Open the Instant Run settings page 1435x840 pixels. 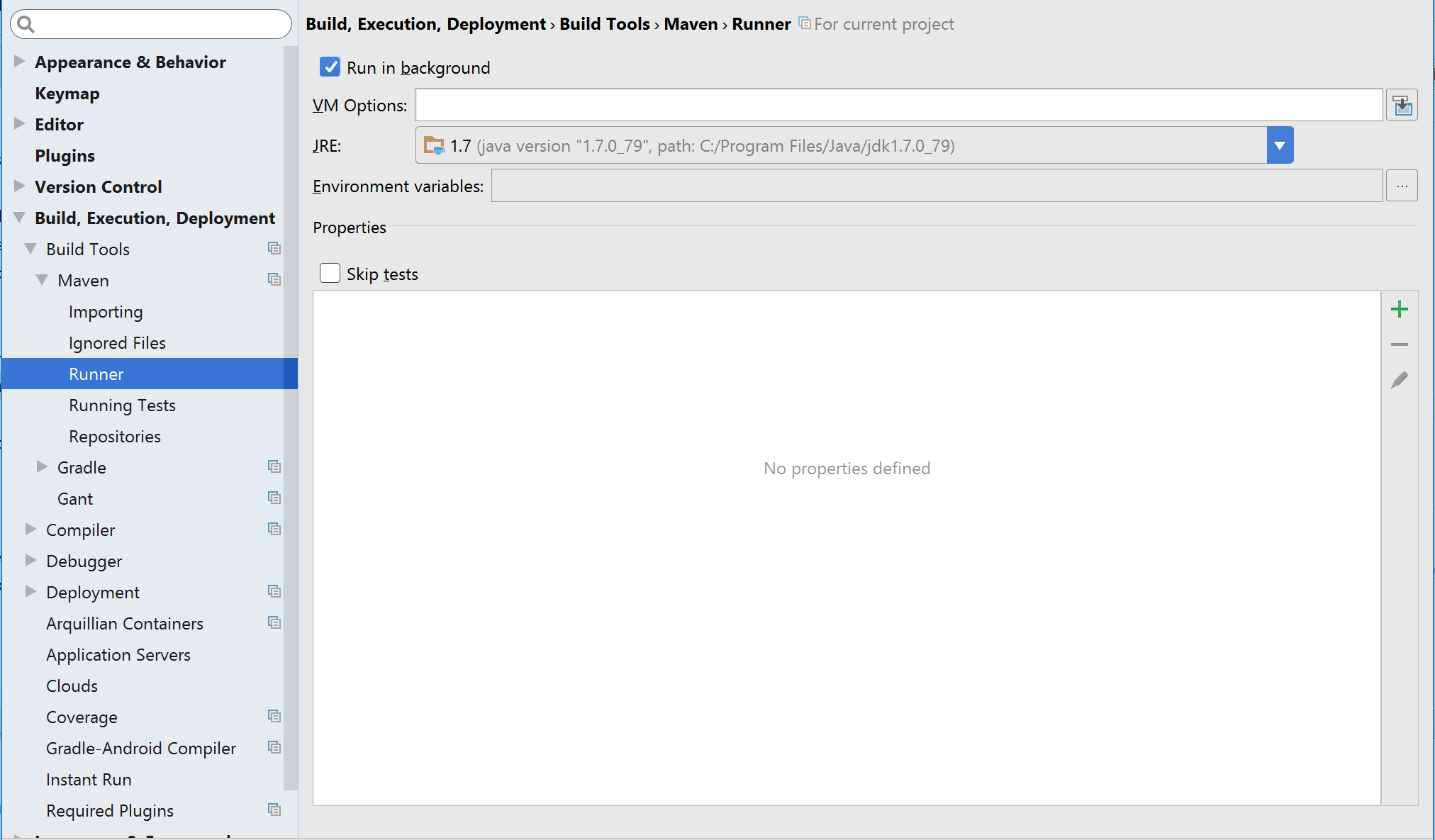point(89,780)
